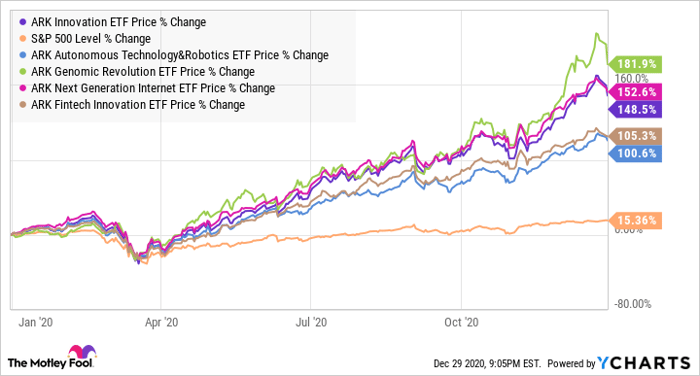700x376 pixels.
Task: Click The Motley Fool text logo
Action: click(x=50, y=363)
